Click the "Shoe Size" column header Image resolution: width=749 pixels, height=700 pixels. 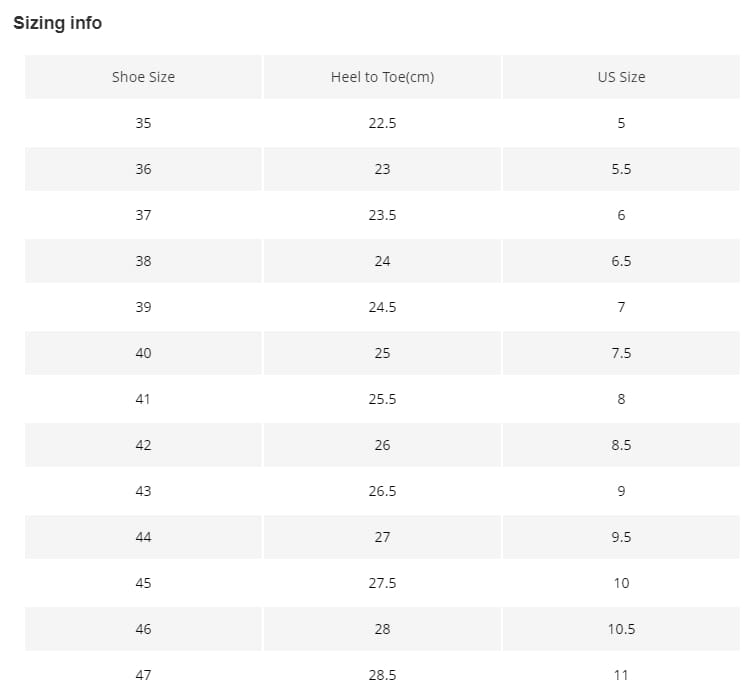coord(143,77)
